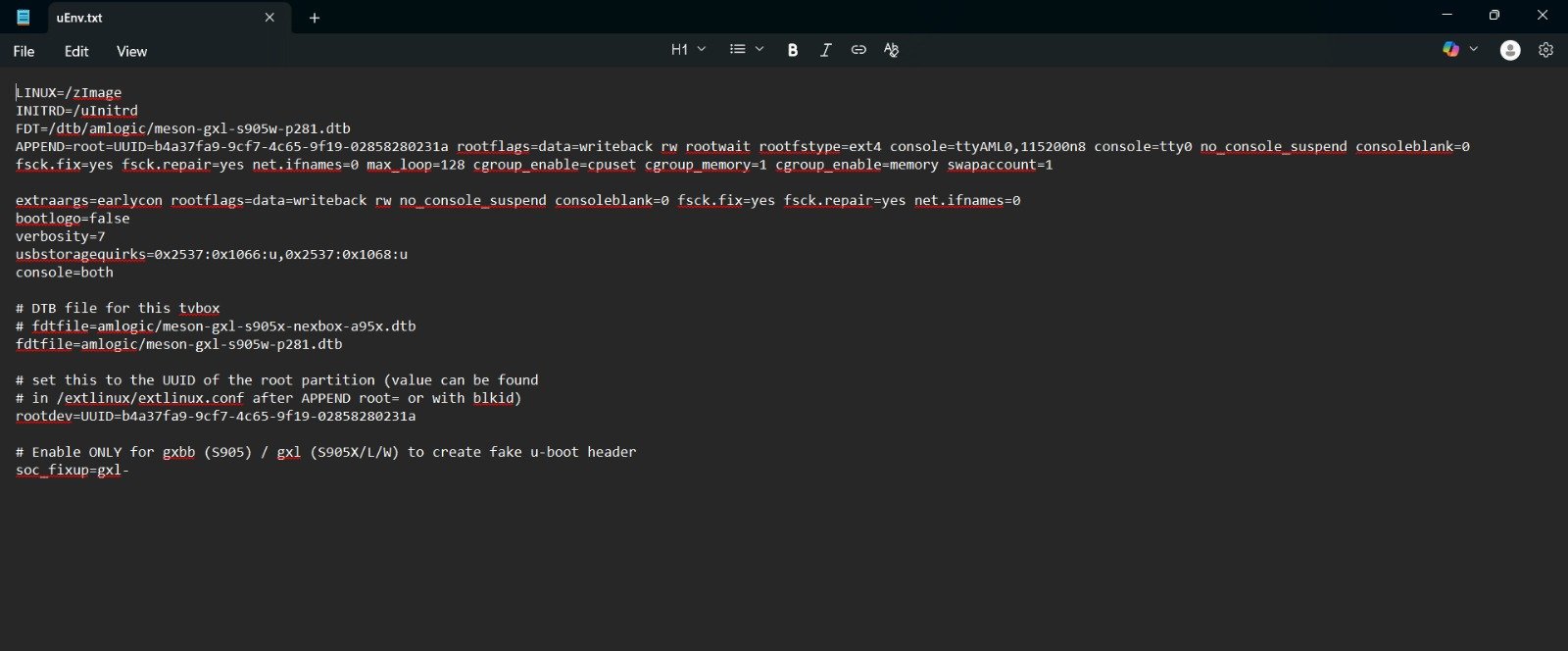The image size is (1568, 651).
Task: Click the insert link icon
Action: click(858, 50)
